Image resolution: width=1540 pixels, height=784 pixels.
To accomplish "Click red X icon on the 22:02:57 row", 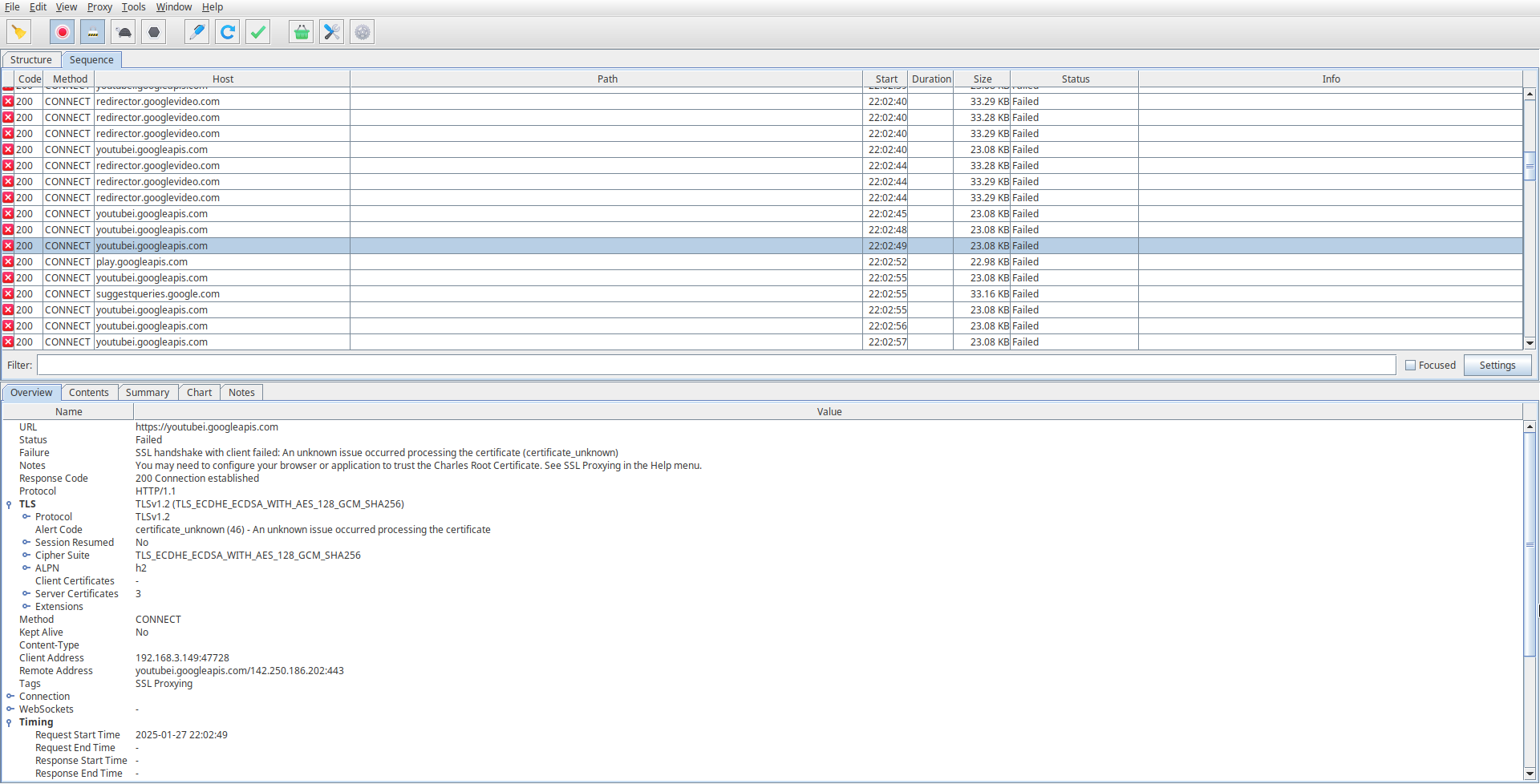I will pyautogui.click(x=8, y=342).
